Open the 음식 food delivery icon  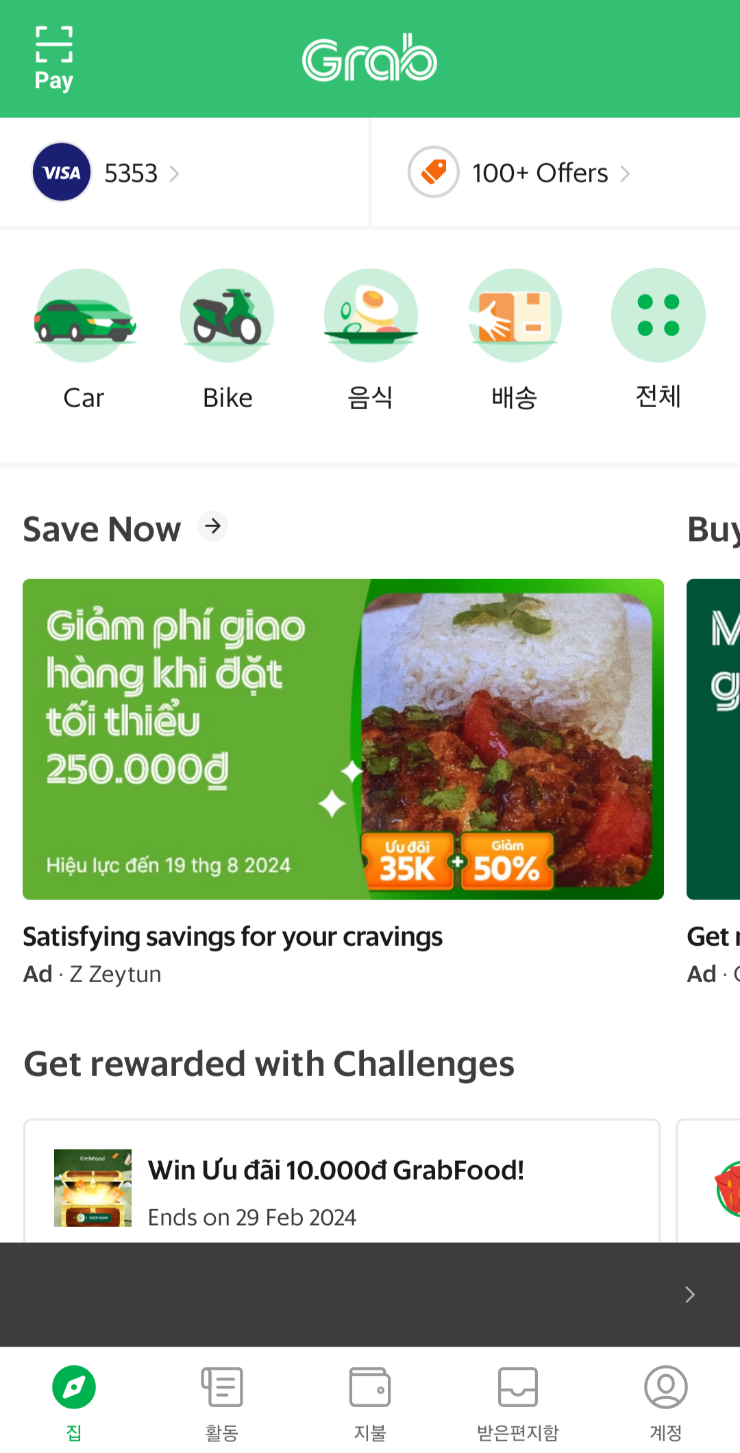point(370,316)
